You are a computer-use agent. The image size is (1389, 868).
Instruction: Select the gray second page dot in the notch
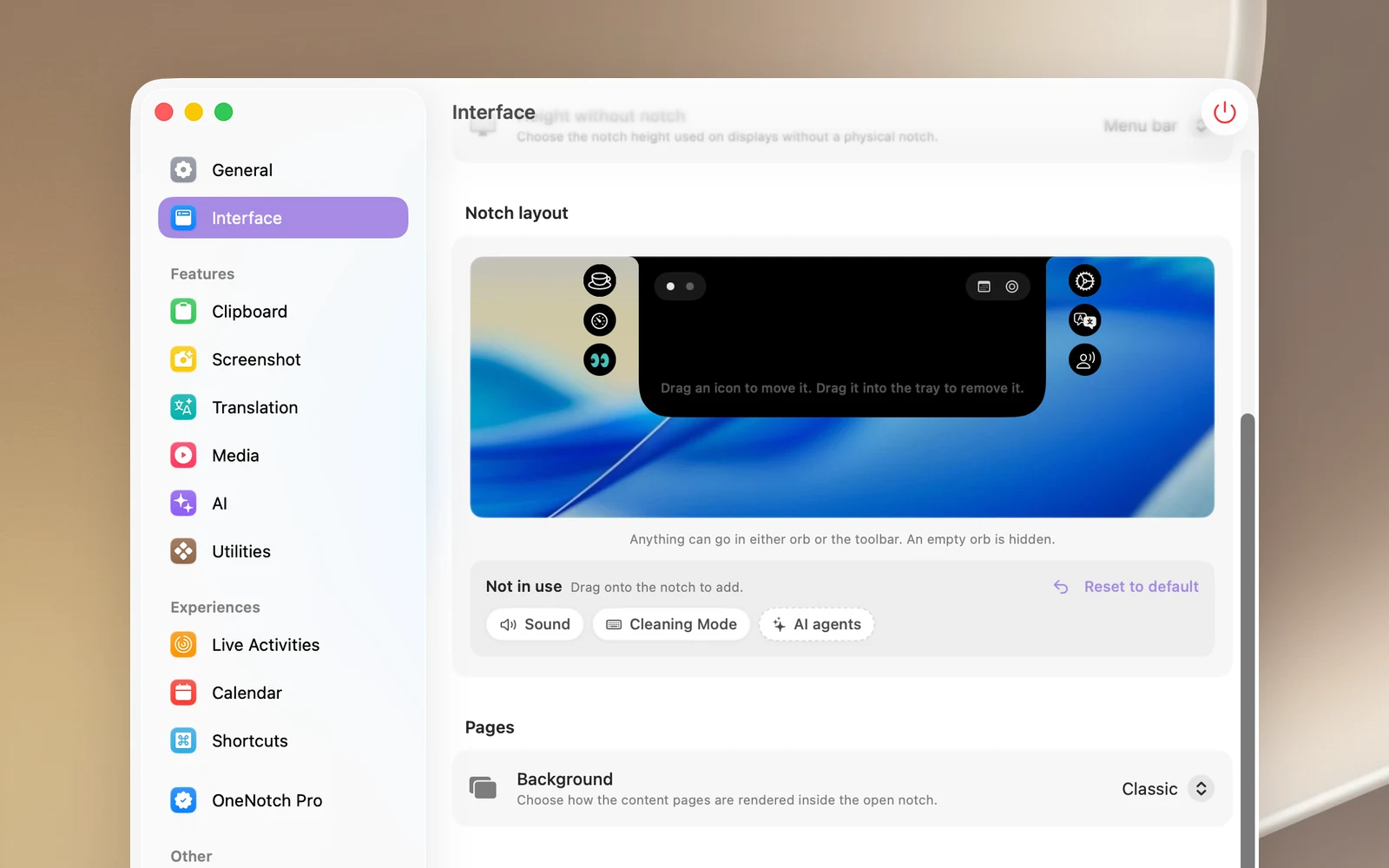click(690, 286)
